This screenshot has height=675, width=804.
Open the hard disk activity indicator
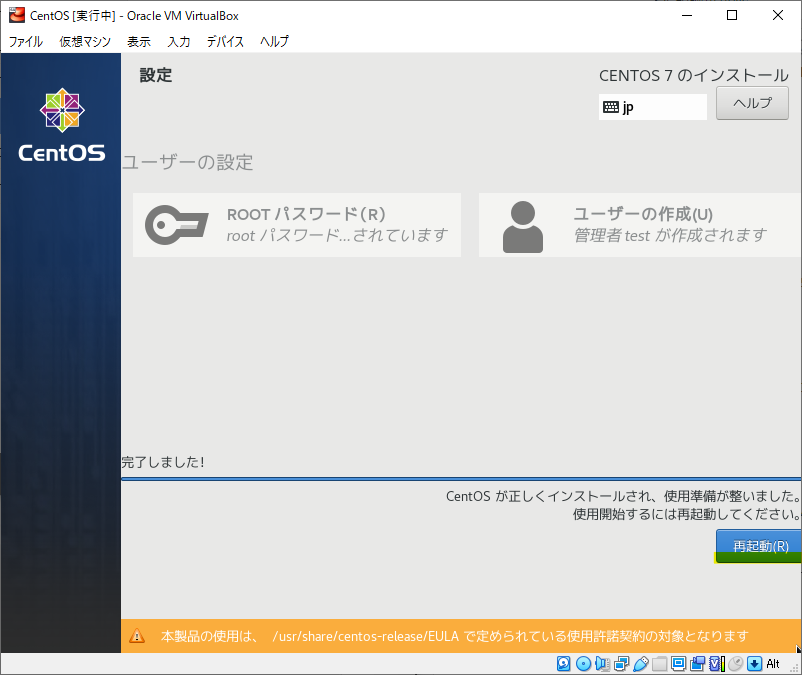563,664
